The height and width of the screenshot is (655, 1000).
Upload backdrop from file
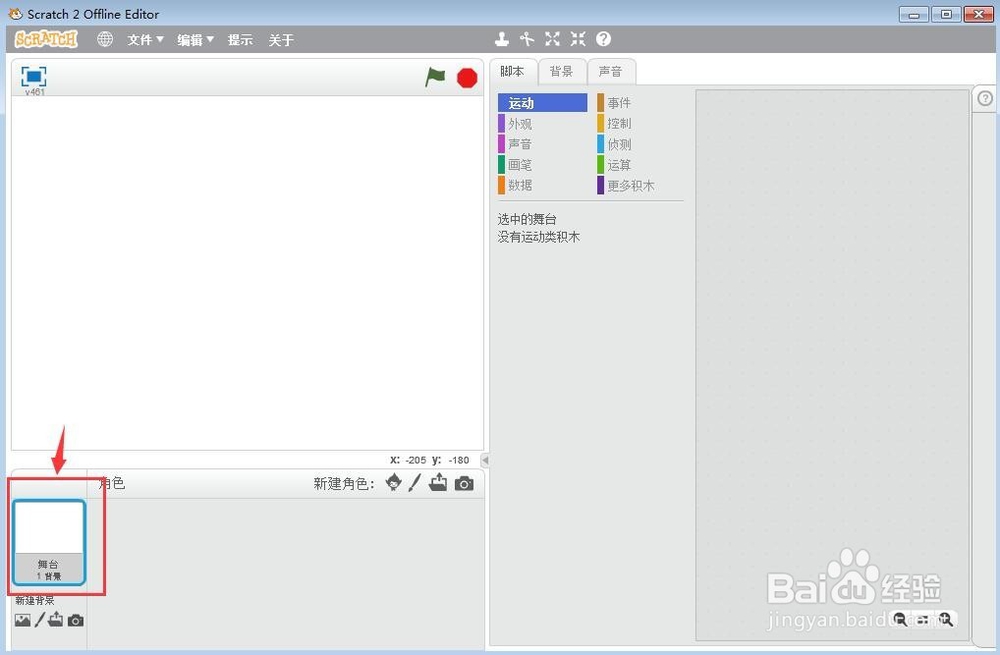pyautogui.click(x=55, y=619)
